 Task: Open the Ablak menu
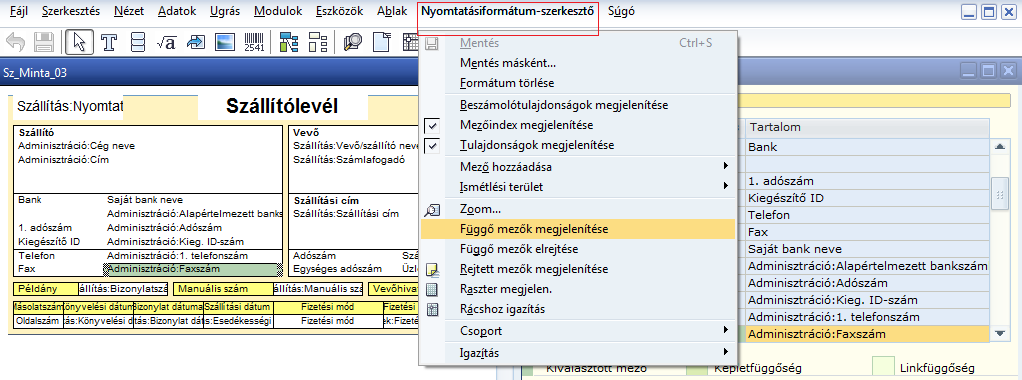(392, 11)
